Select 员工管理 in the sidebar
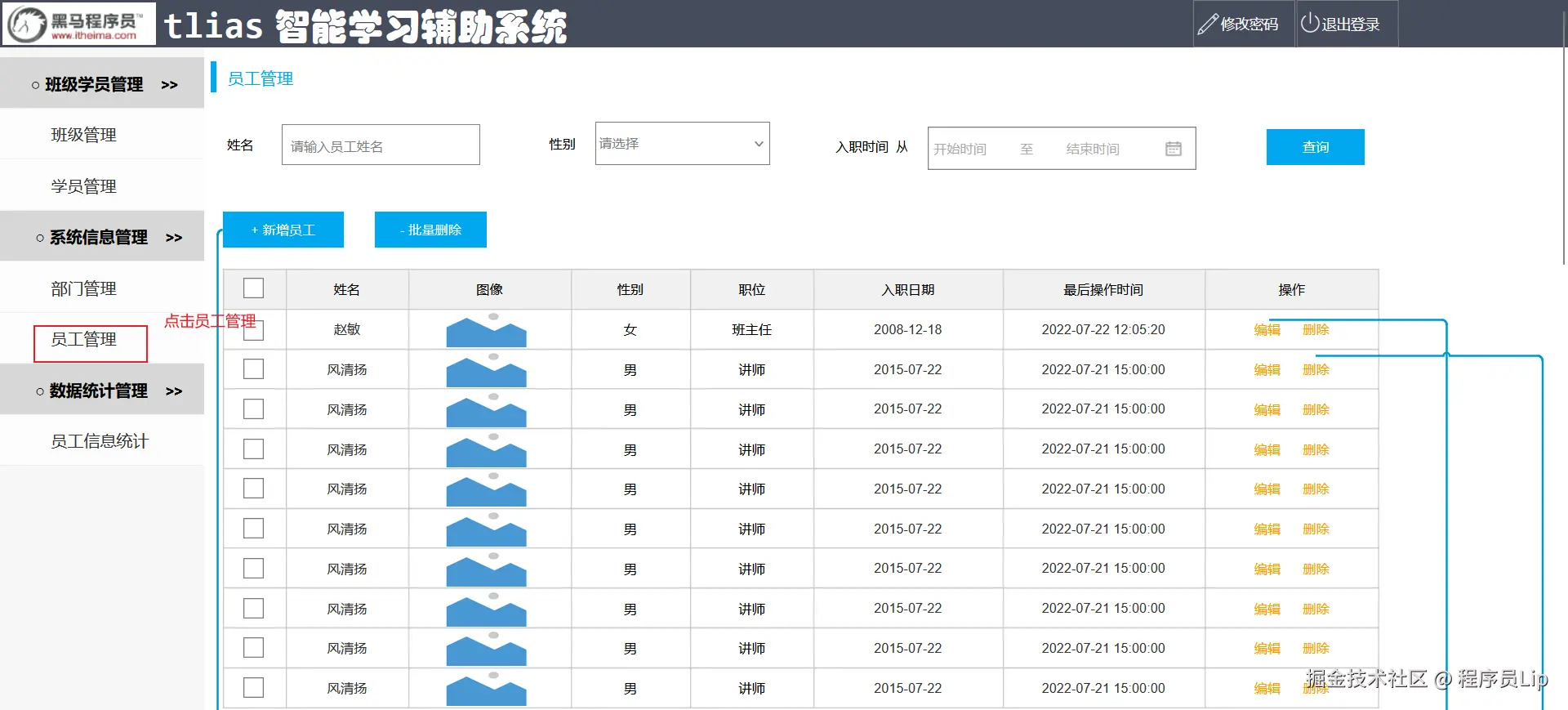The image size is (1568, 710). coord(84,339)
